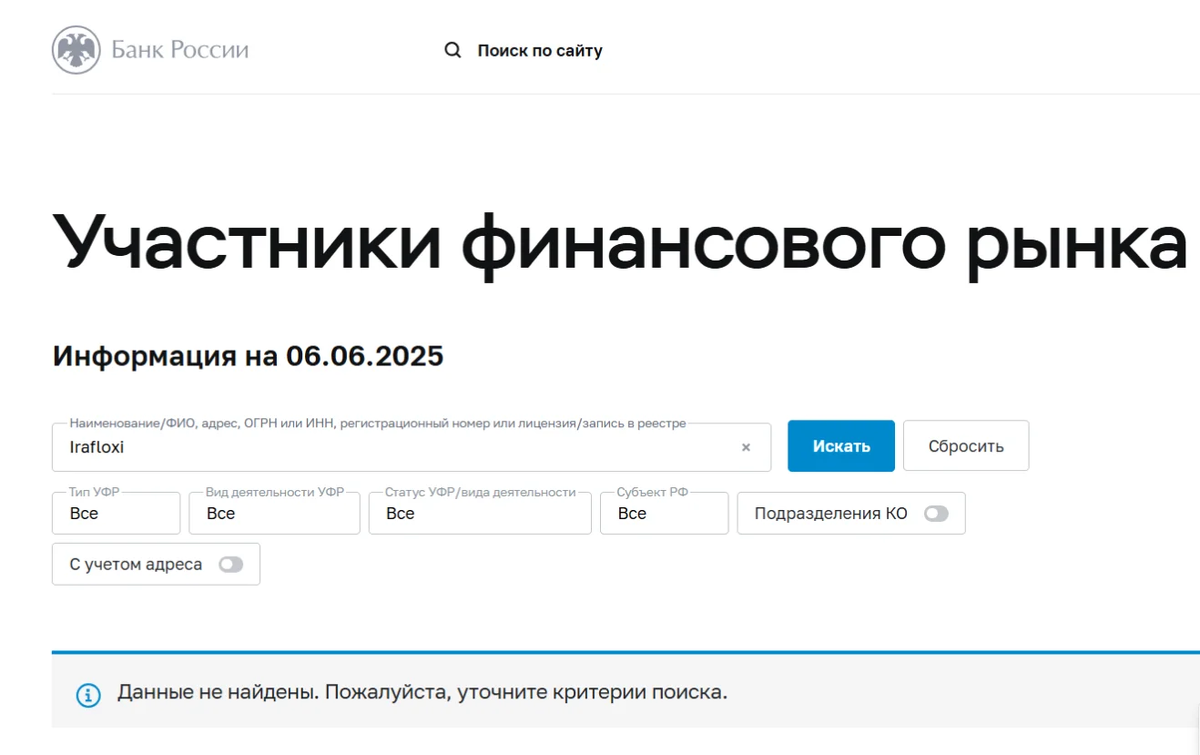Click the Bank of Russia eagle emblem

point(77,50)
